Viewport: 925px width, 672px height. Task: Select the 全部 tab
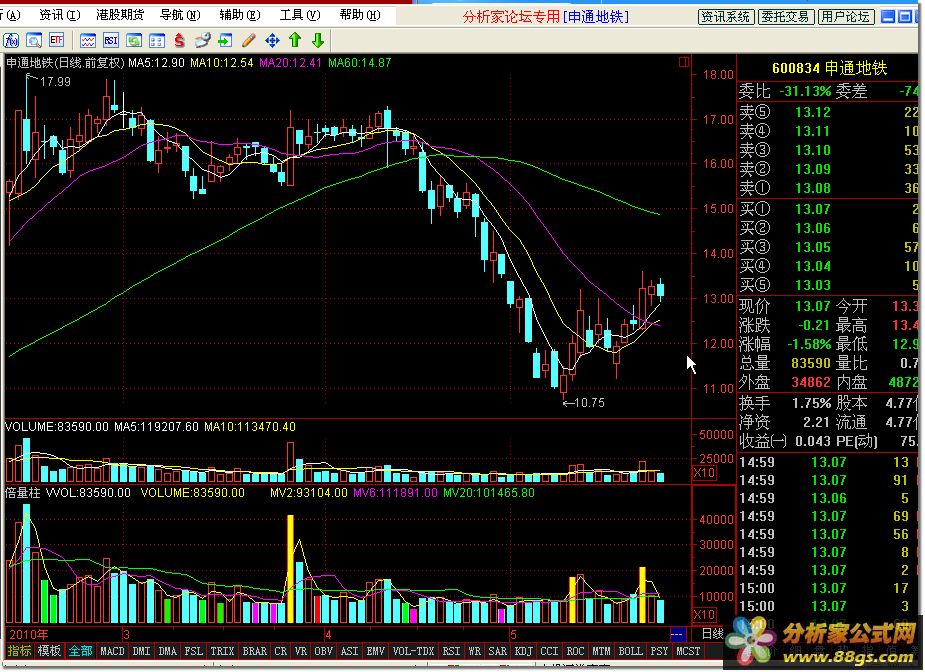[x=80, y=651]
